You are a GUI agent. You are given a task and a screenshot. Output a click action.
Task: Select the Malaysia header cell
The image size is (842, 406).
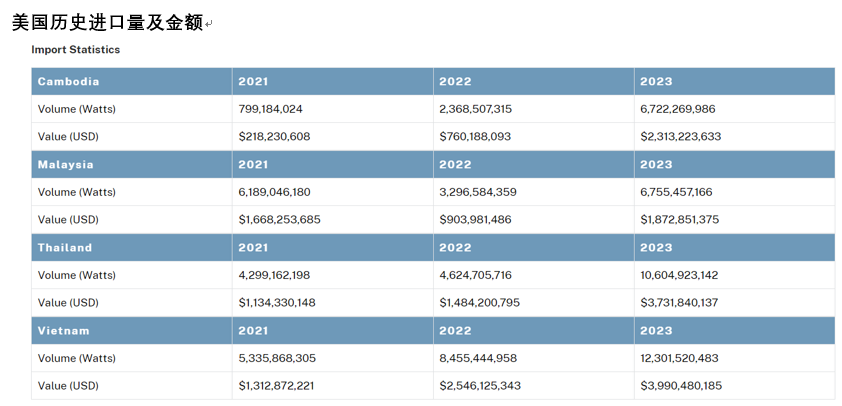pos(65,164)
